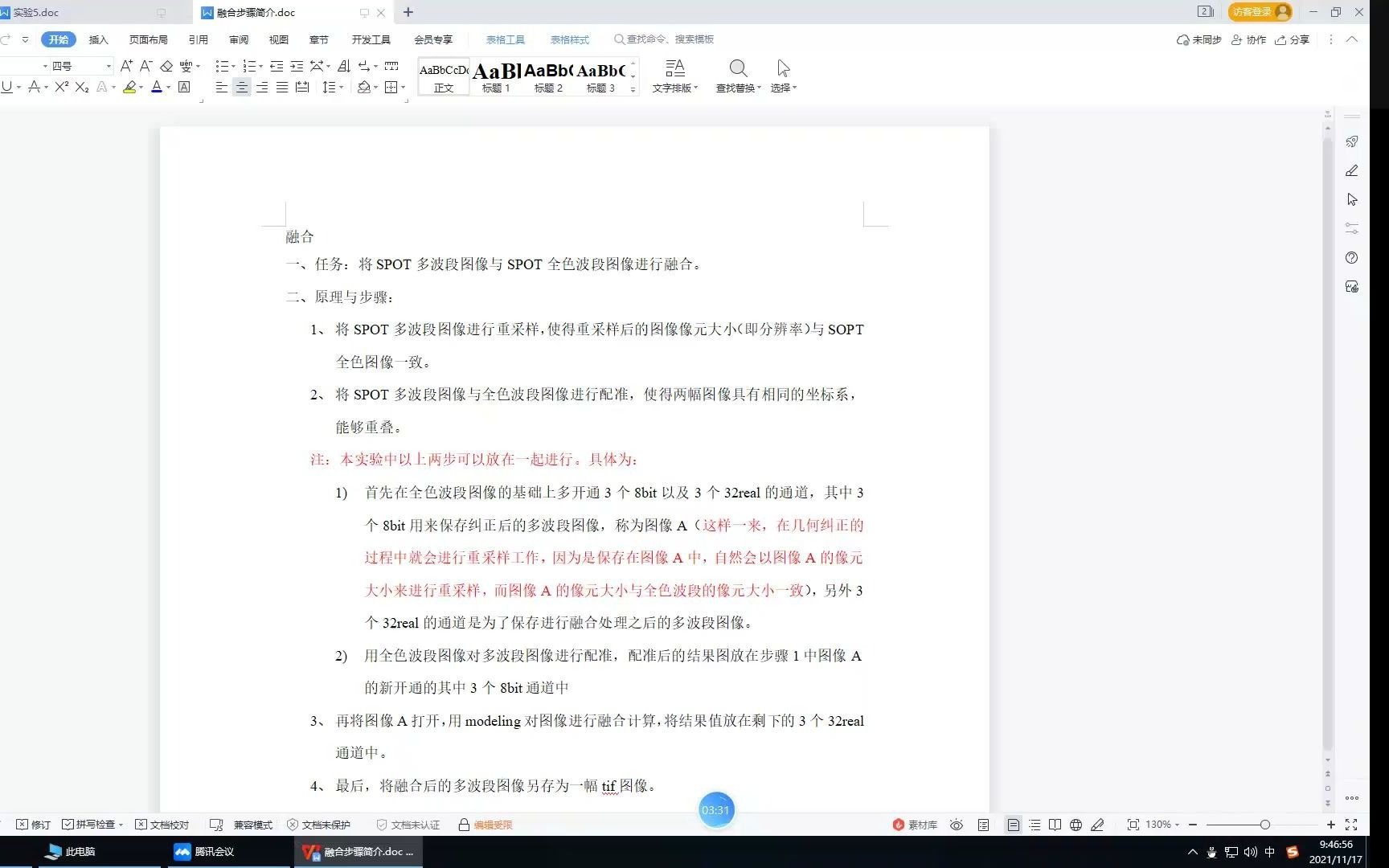The width and height of the screenshot is (1389, 868).
Task: Open eye-protection mode in status bar
Action: (x=957, y=825)
